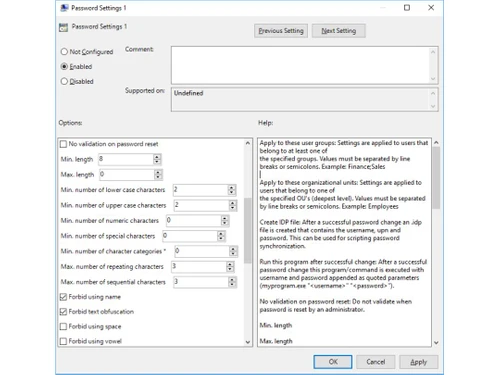Screen dimensions: 500x375
Task: Click Max. repeating characters field
Action: pyautogui.click(x=199, y=266)
